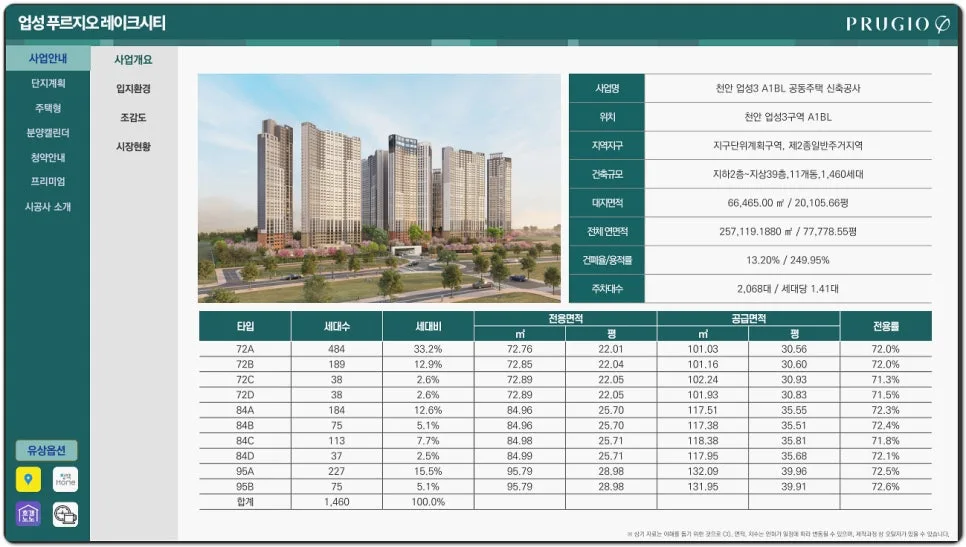This screenshot has width=966, height=547.
Task: Select the 72B type row cell
Action: point(245,365)
